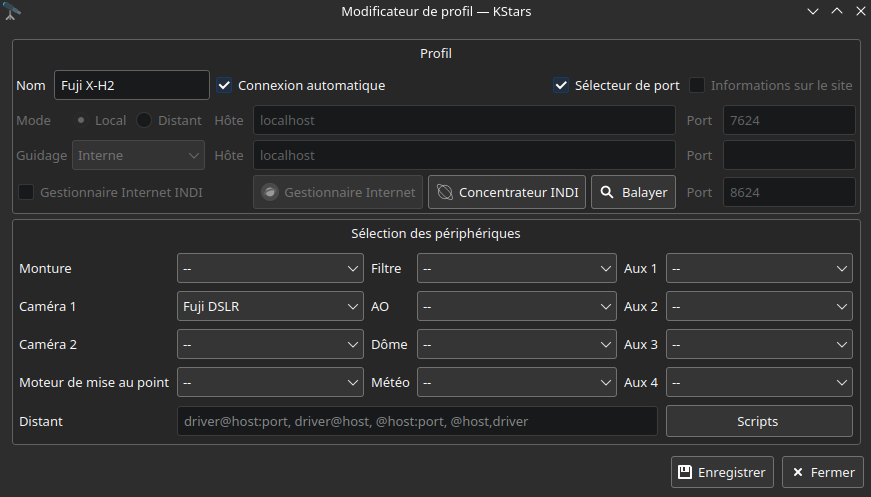
Task: Expand the Caméra 1 Fuji DSLR dropdown
Action: (270, 306)
